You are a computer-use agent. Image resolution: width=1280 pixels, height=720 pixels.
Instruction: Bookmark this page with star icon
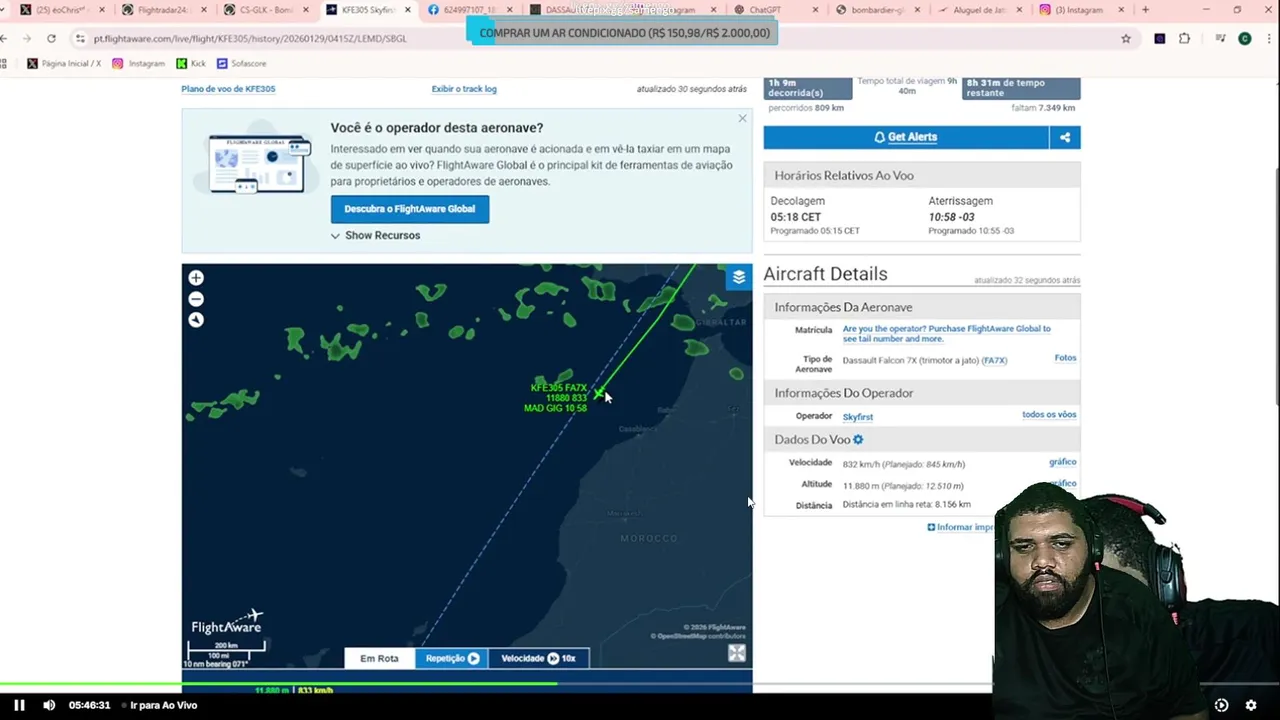pyautogui.click(x=1126, y=38)
